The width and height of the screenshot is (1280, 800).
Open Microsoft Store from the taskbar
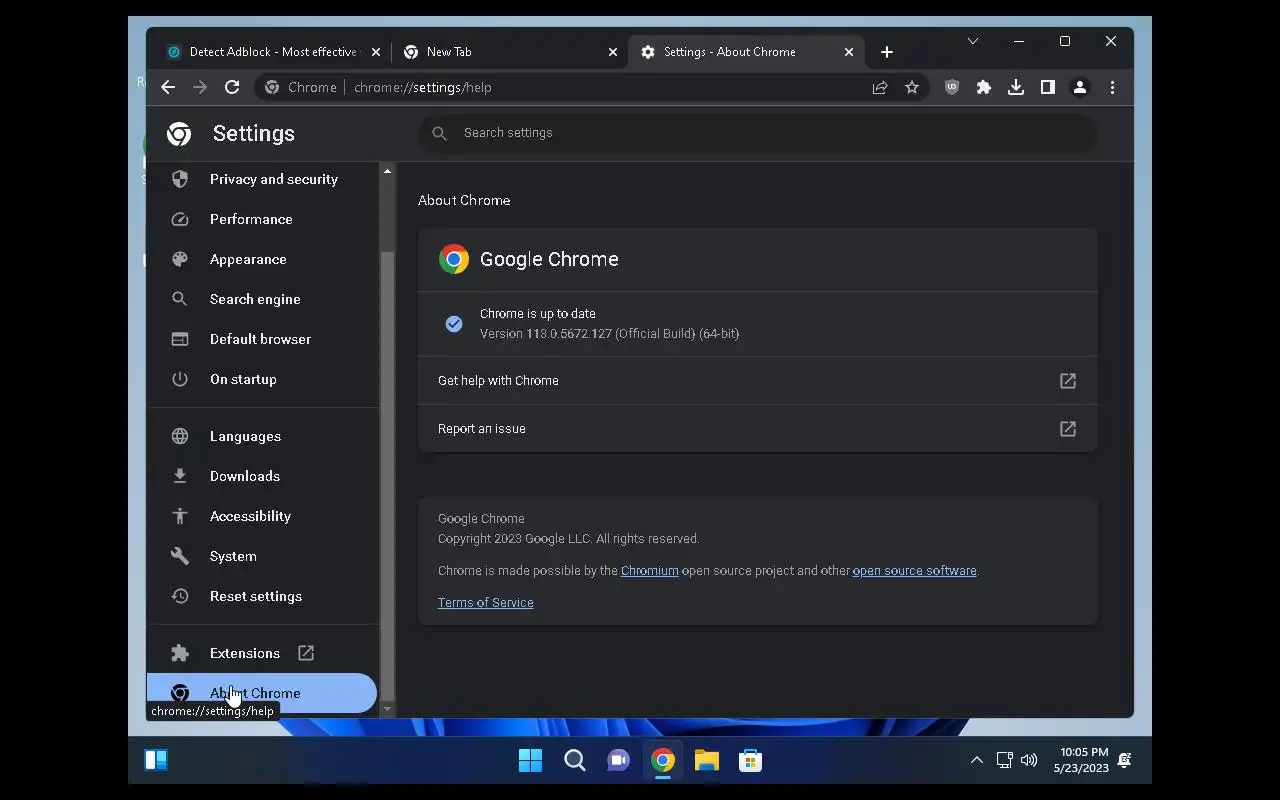pos(751,761)
